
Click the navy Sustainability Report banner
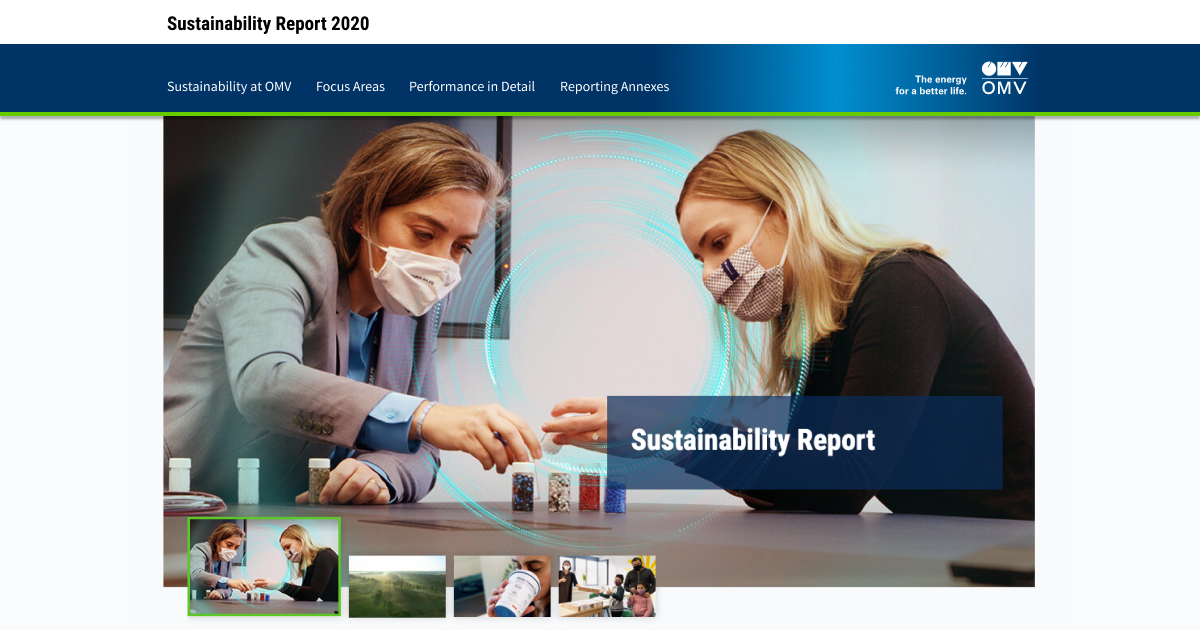(x=803, y=441)
